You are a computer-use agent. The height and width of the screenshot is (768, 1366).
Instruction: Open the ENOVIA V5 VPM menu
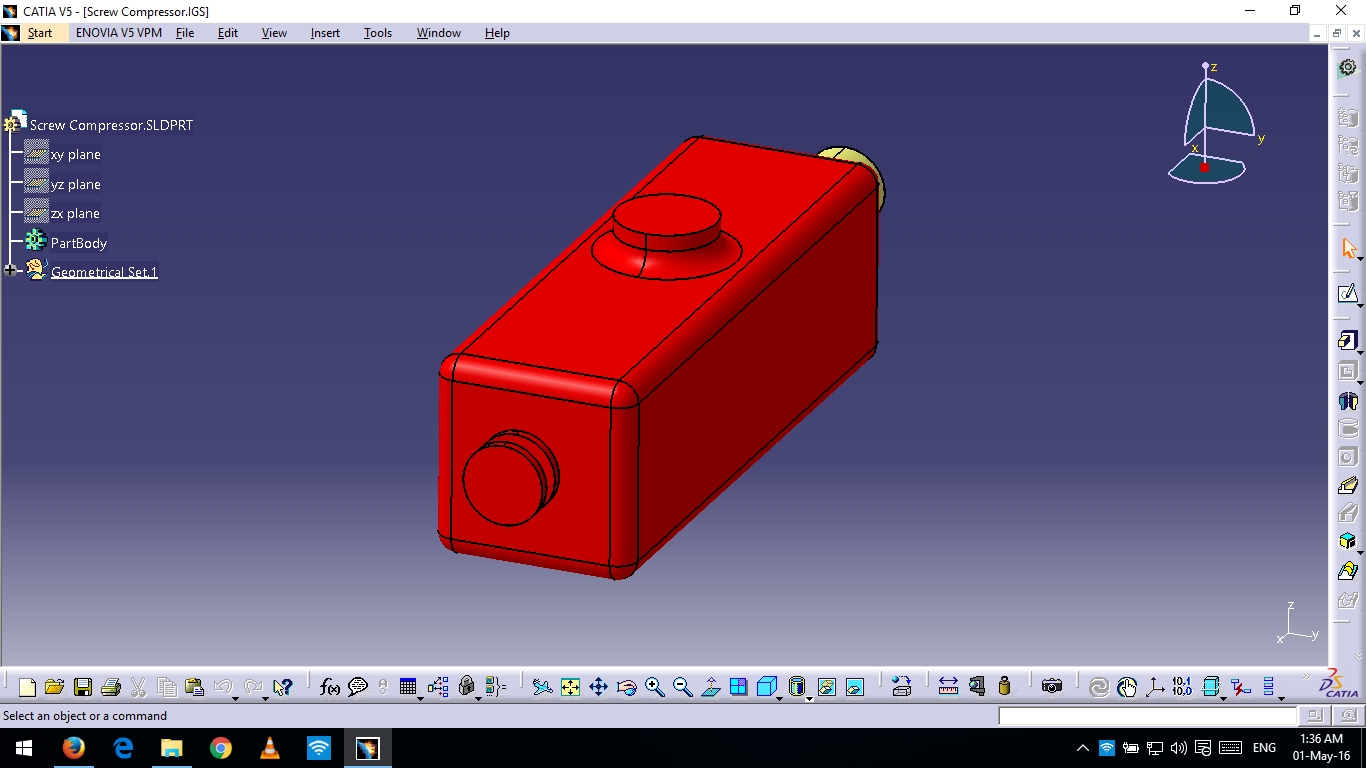coord(119,33)
